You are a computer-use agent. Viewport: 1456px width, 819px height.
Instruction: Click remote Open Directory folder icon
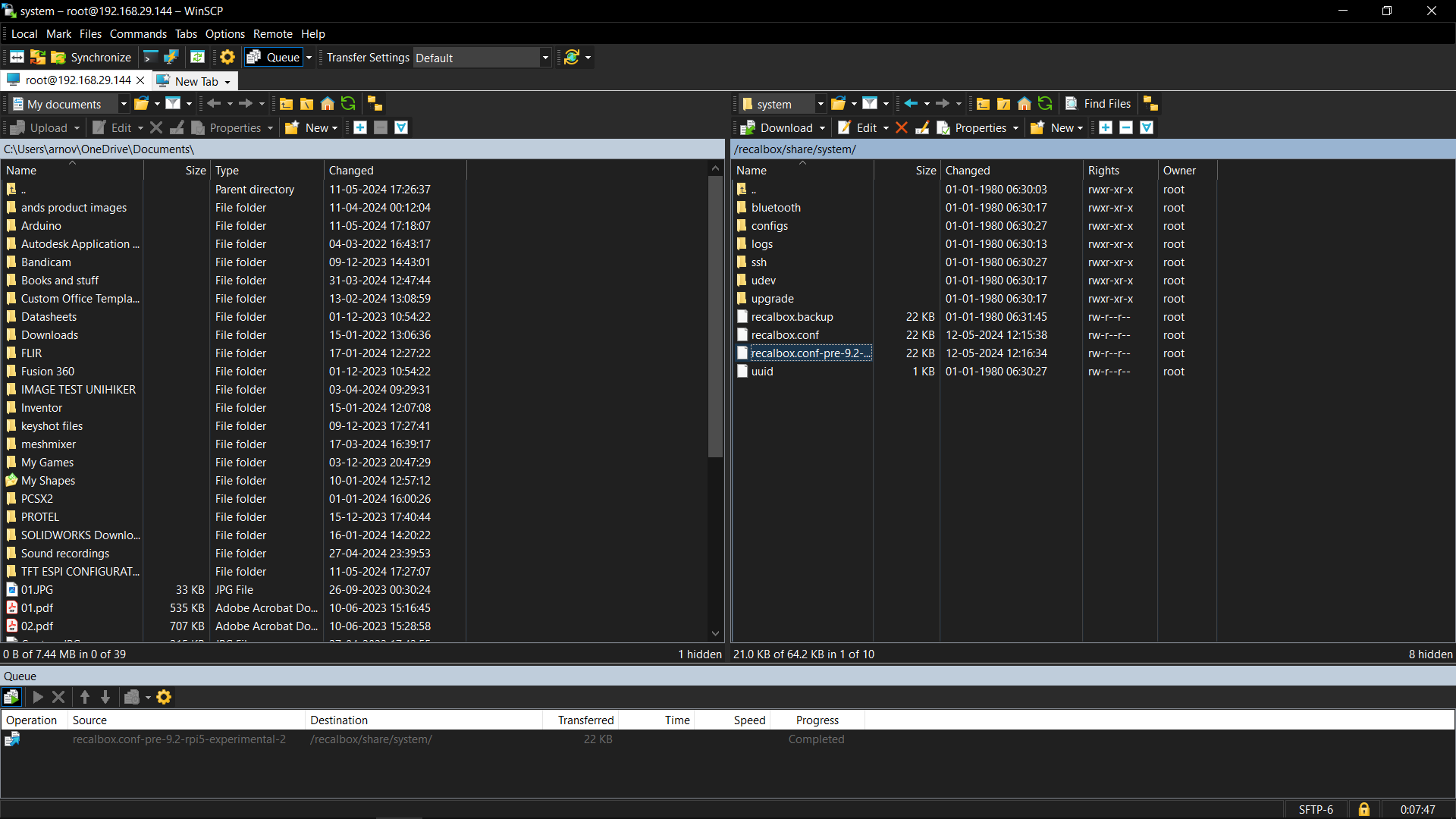point(839,104)
